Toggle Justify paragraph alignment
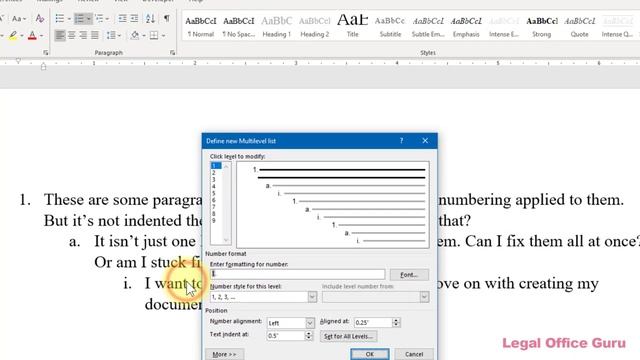 (x=95, y=36)
